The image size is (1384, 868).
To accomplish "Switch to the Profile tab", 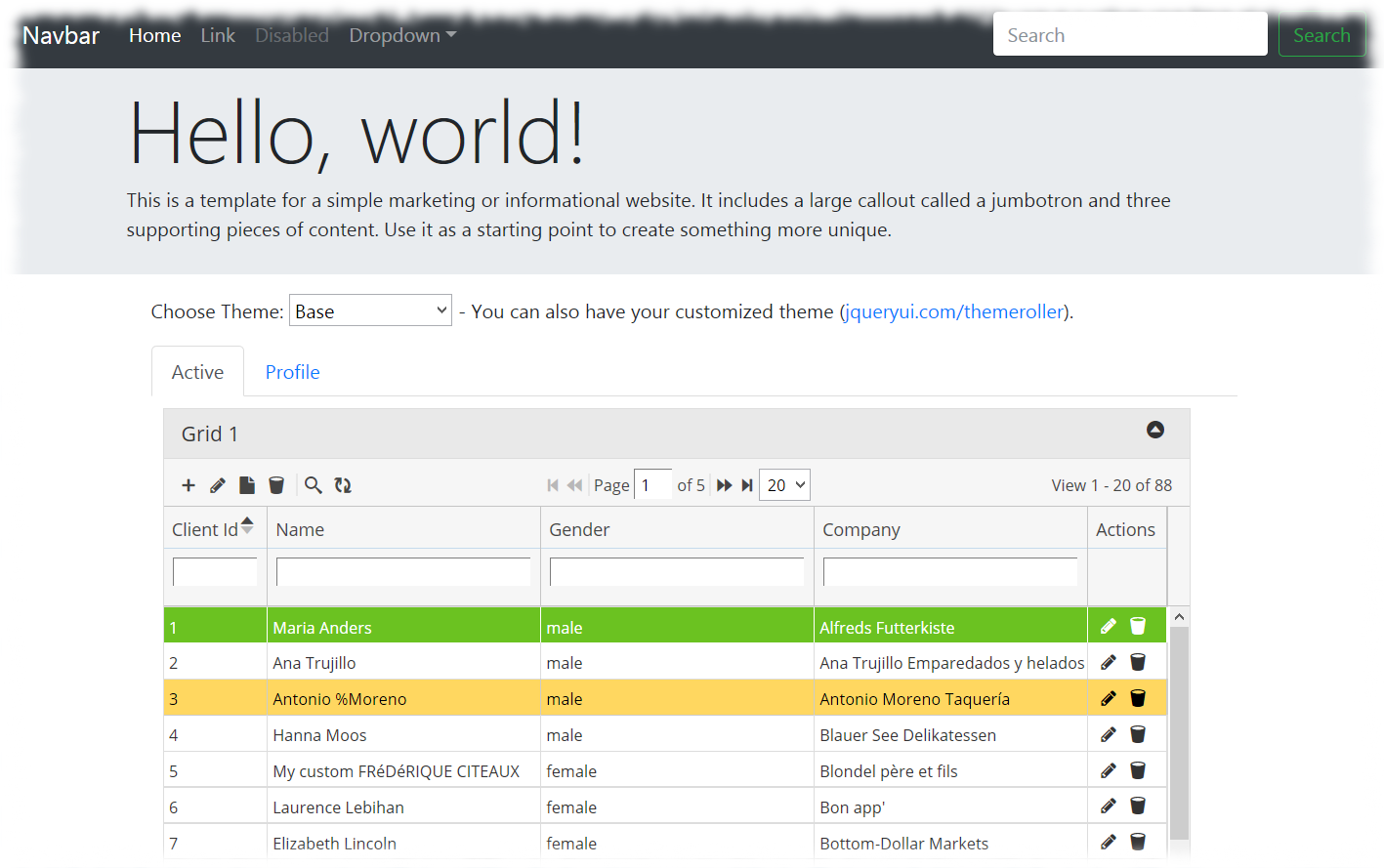I will coord(292,372).
